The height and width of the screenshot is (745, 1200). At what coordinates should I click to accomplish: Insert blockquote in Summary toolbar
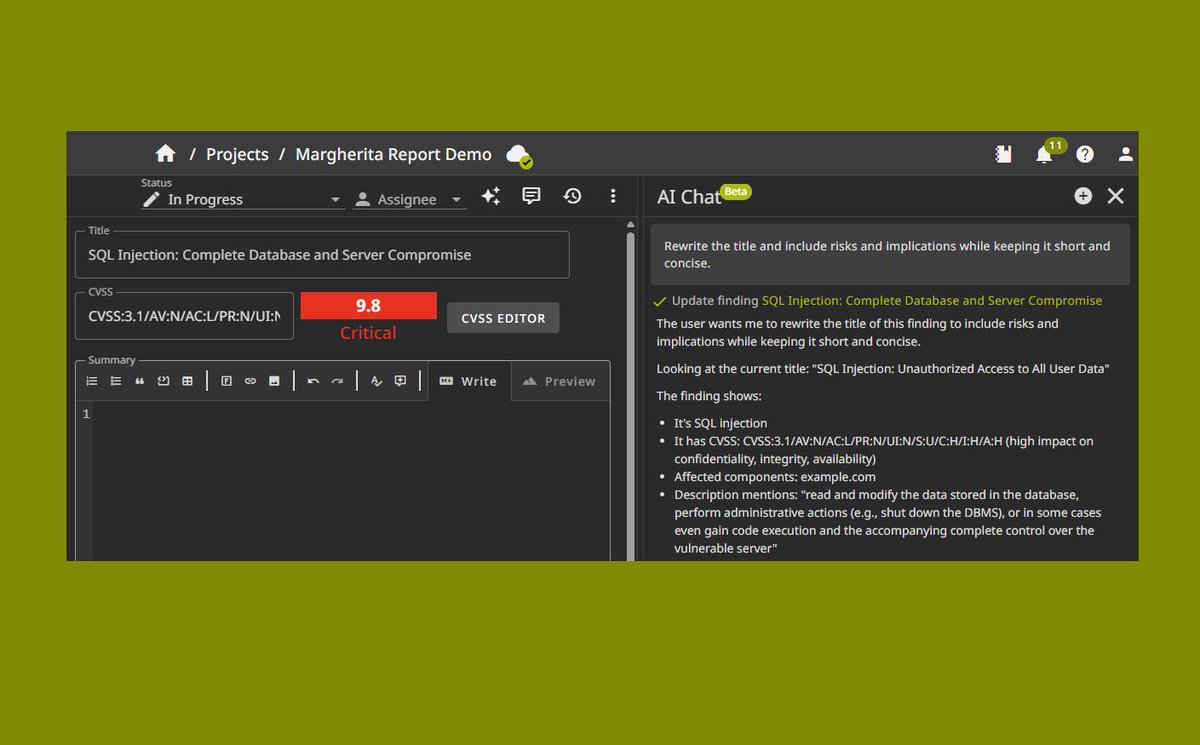140,381
